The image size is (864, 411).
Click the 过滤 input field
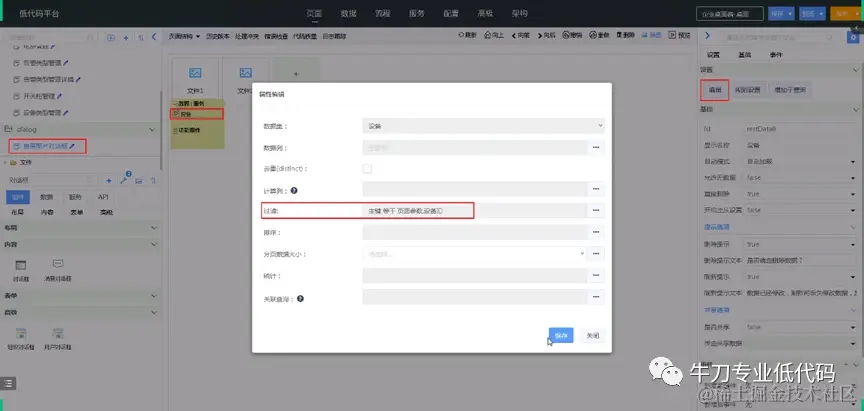475,210
